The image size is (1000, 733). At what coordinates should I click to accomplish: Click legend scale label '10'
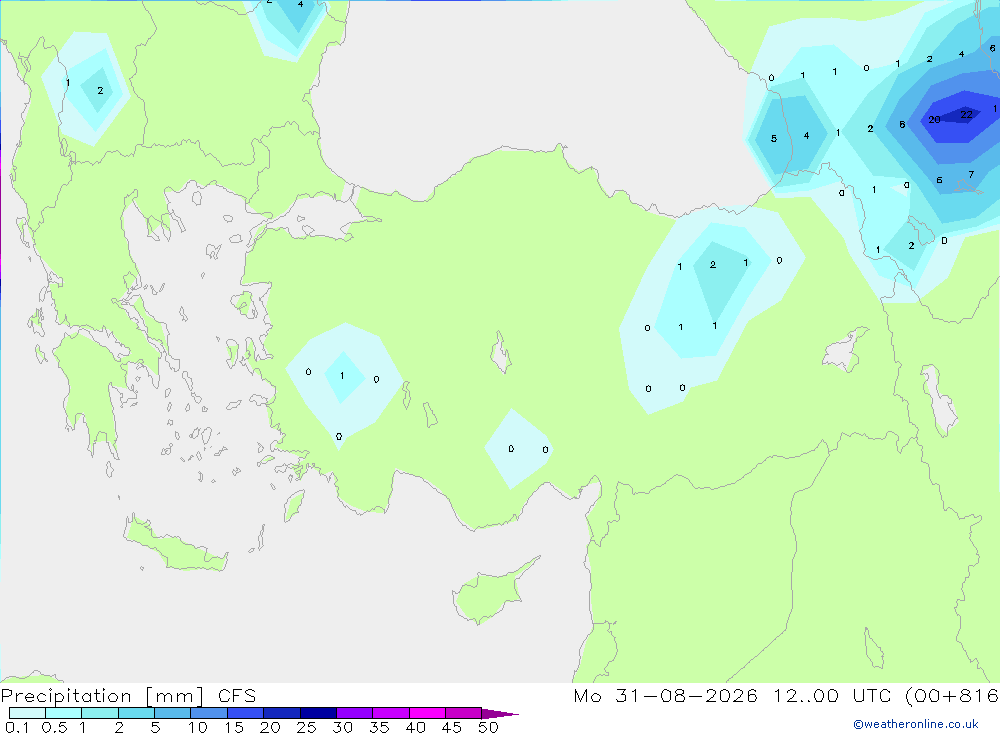coord(198,727)
